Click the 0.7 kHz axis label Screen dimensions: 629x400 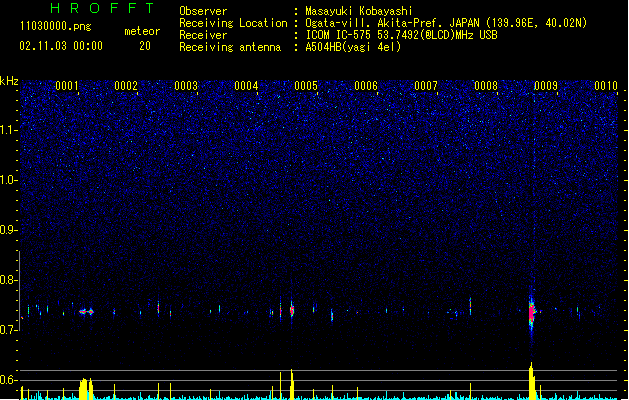[x=9, y=330]
